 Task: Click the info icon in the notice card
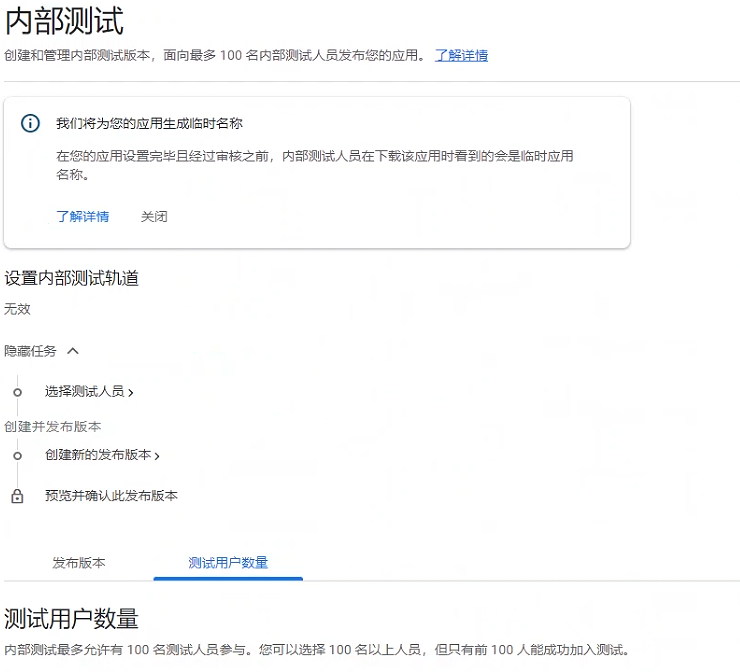click(30, 124)
